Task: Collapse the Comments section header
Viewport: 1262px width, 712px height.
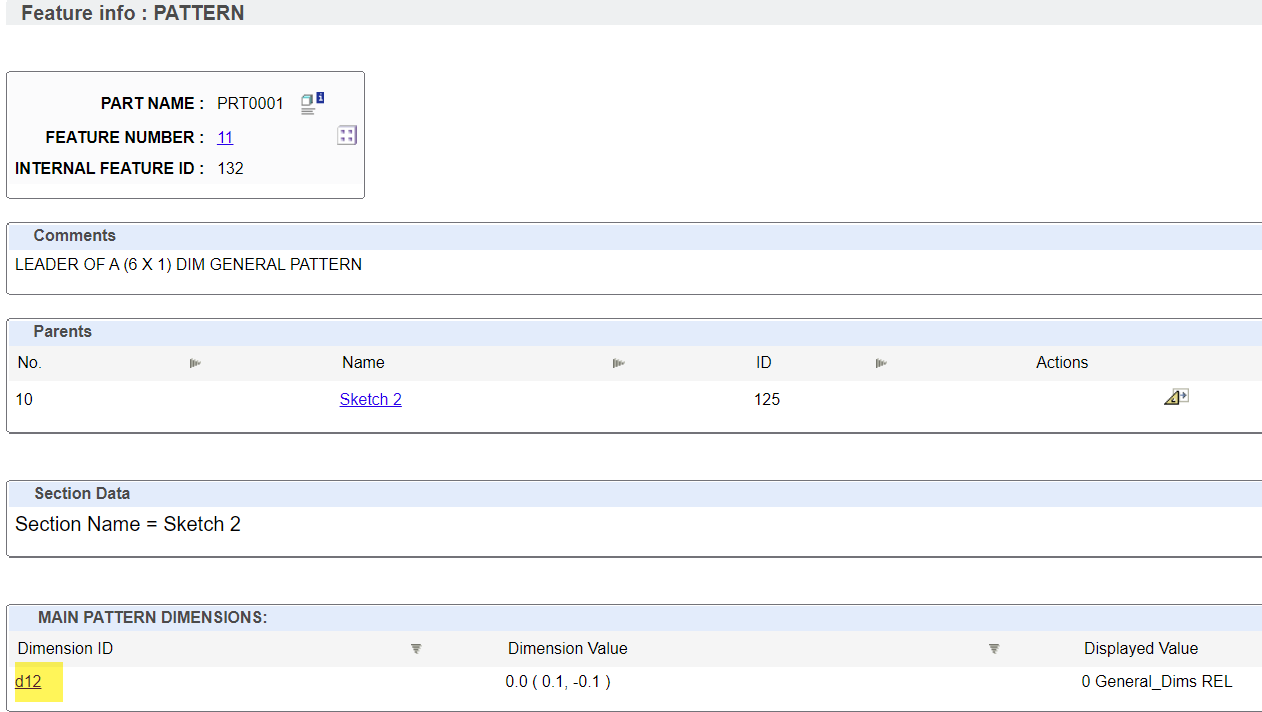Action: point(74,235)
